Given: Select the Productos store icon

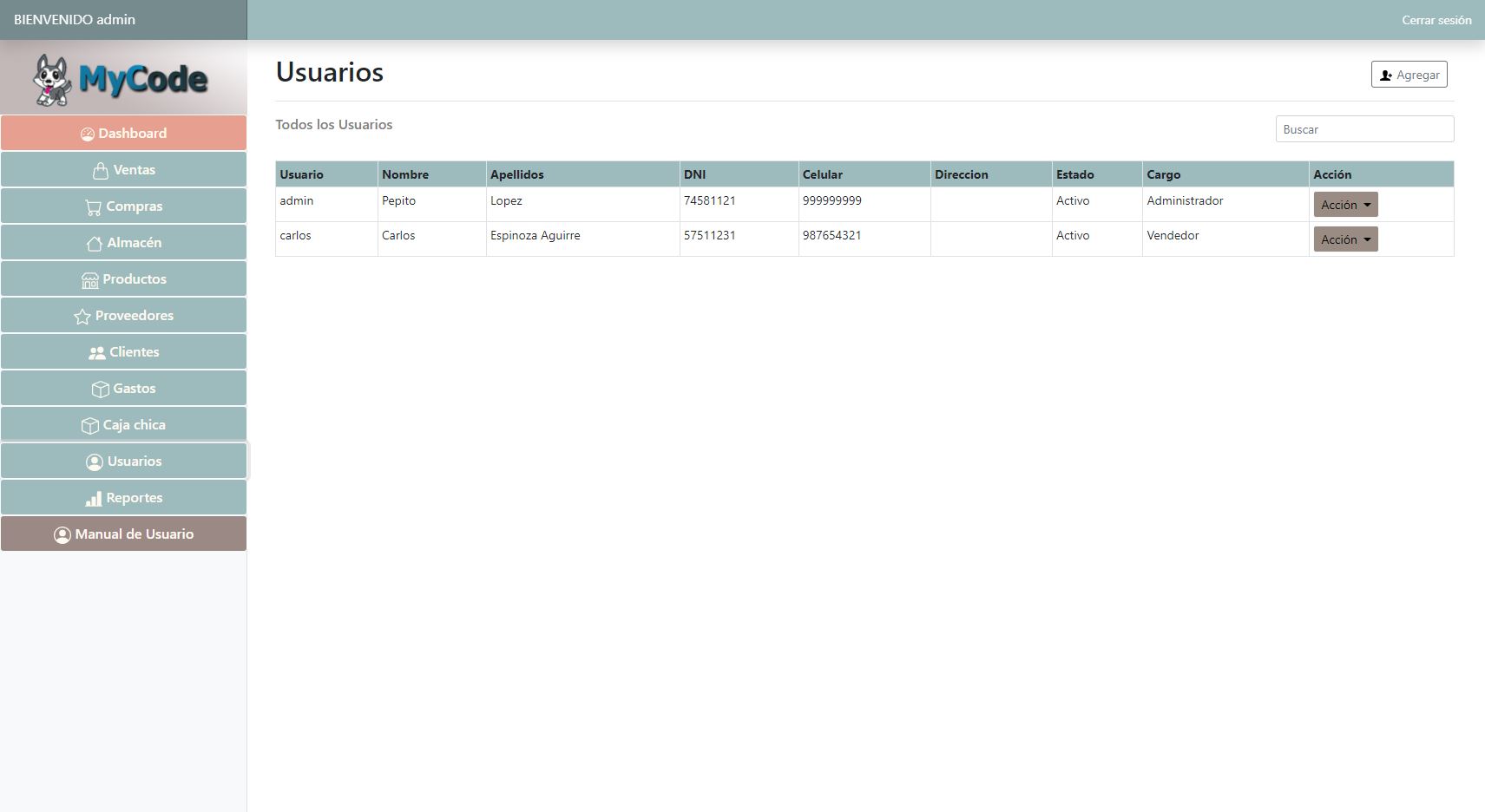Looking at the screenshot, I should [89, 280].
